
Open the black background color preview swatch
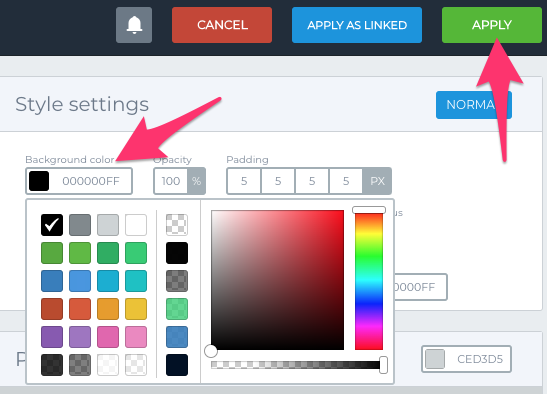tap(39, 181)
